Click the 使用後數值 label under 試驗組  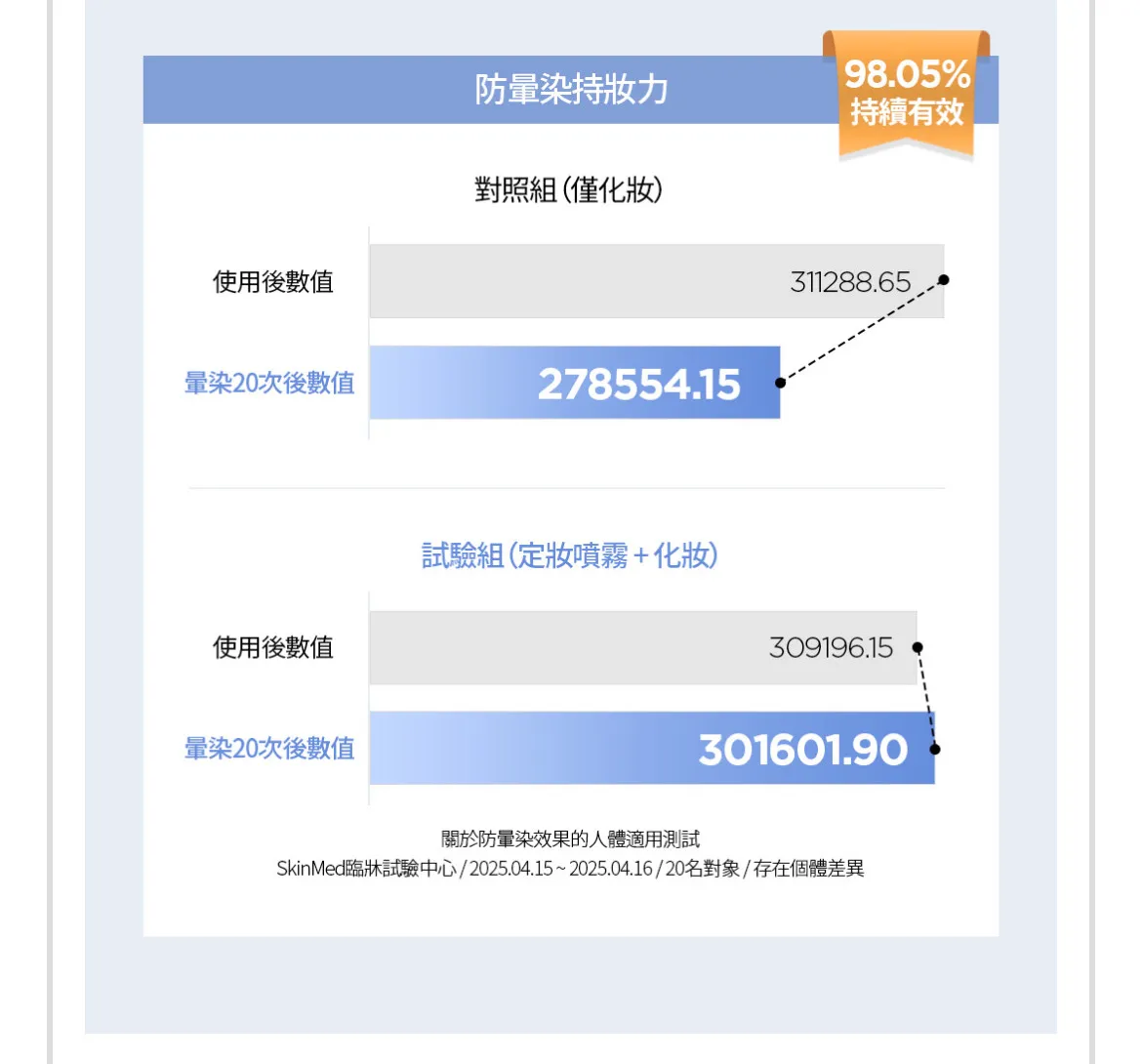pos(273,648)
